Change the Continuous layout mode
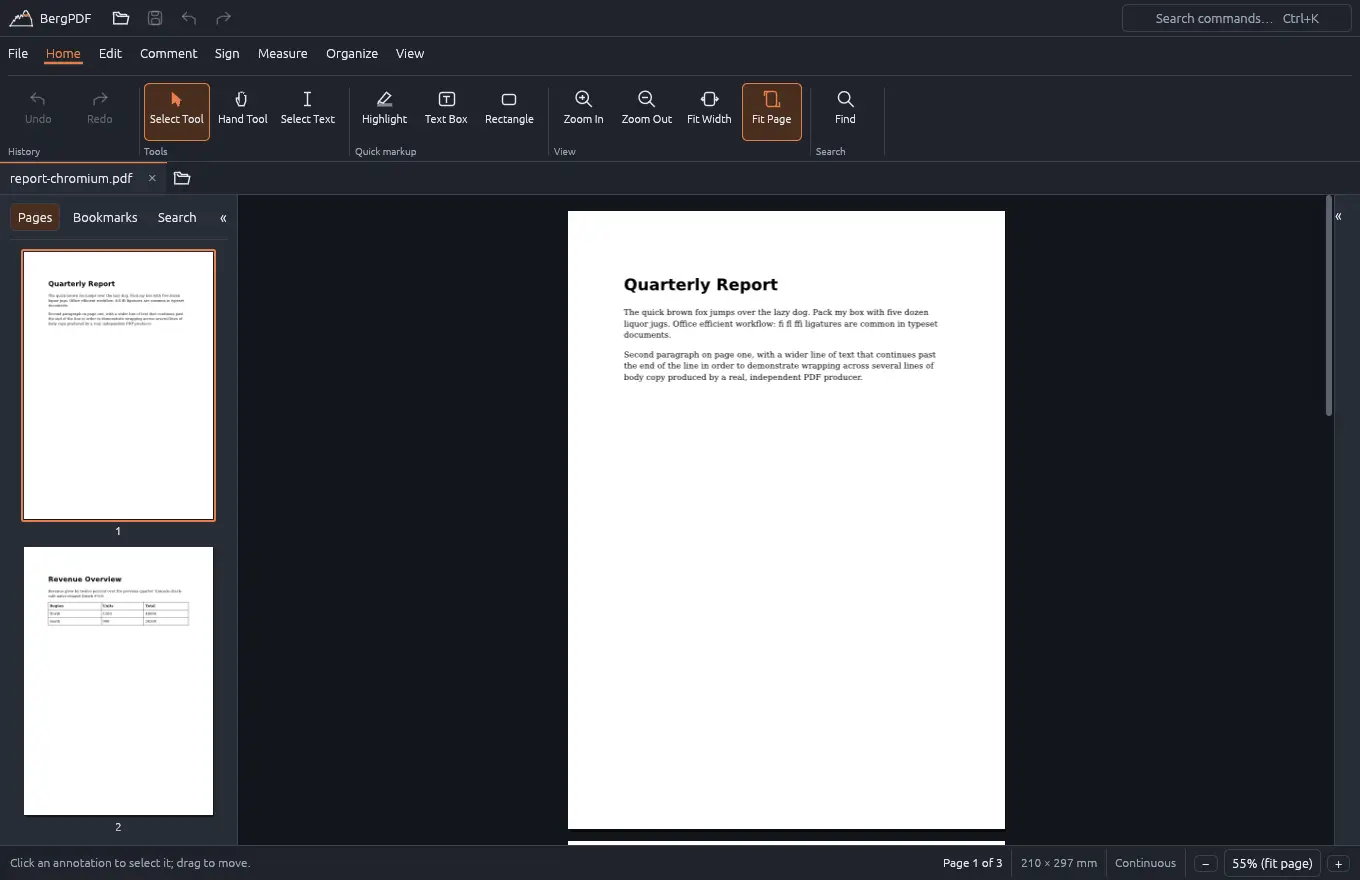 [x=1145, y=863]
